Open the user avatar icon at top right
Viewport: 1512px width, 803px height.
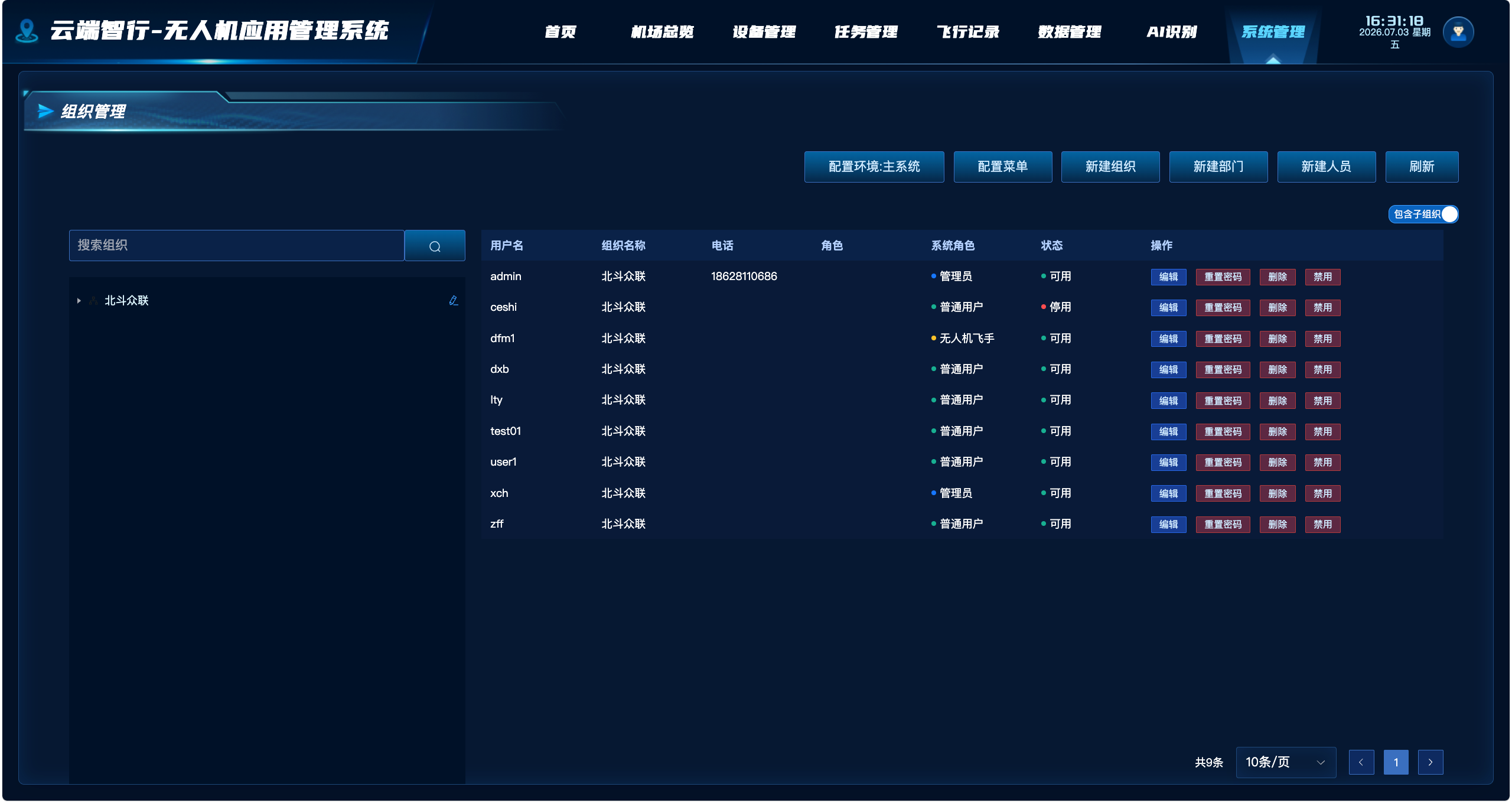point(1458,32)
